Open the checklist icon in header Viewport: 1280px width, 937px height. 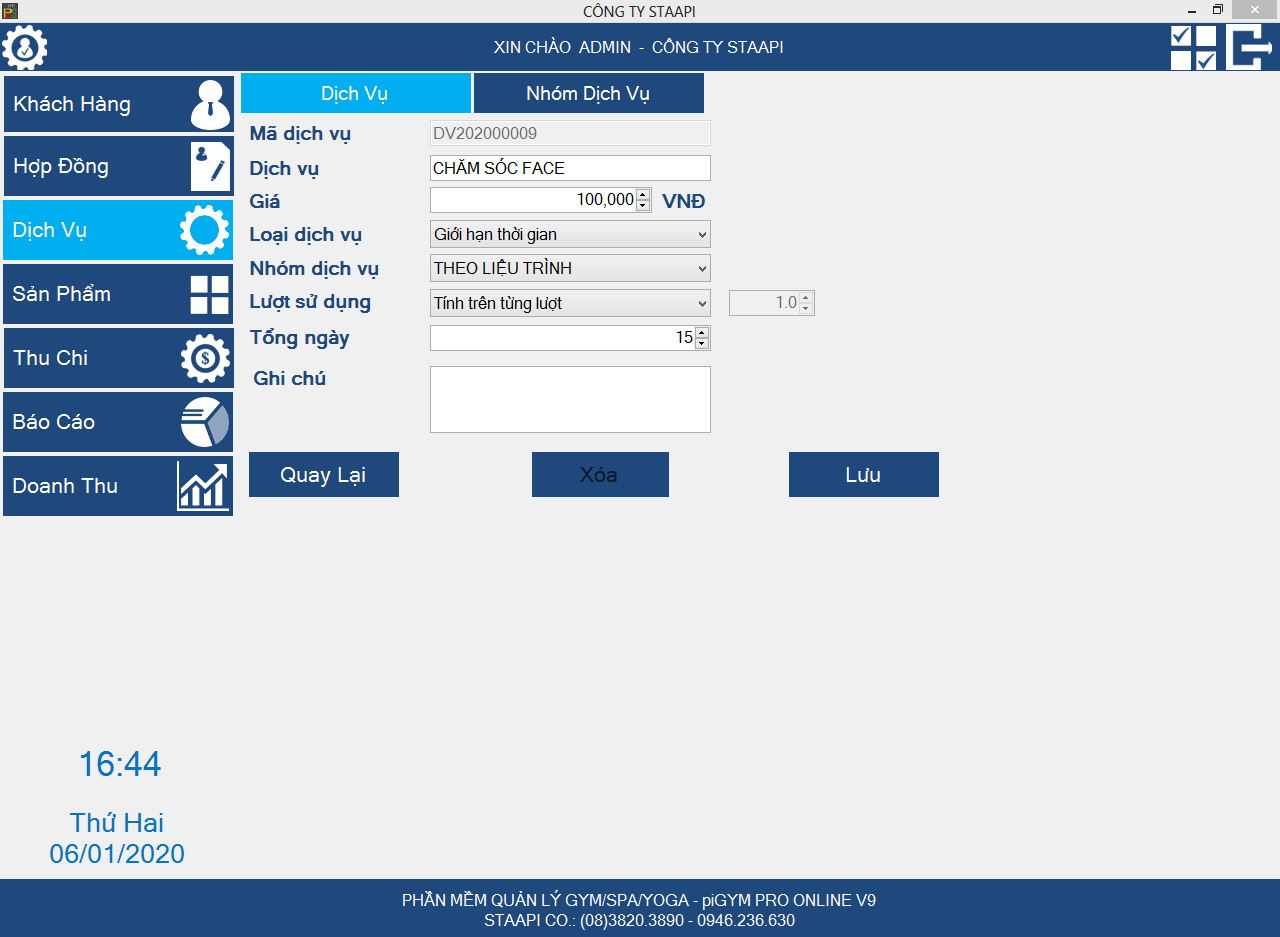pos(1193,47)
